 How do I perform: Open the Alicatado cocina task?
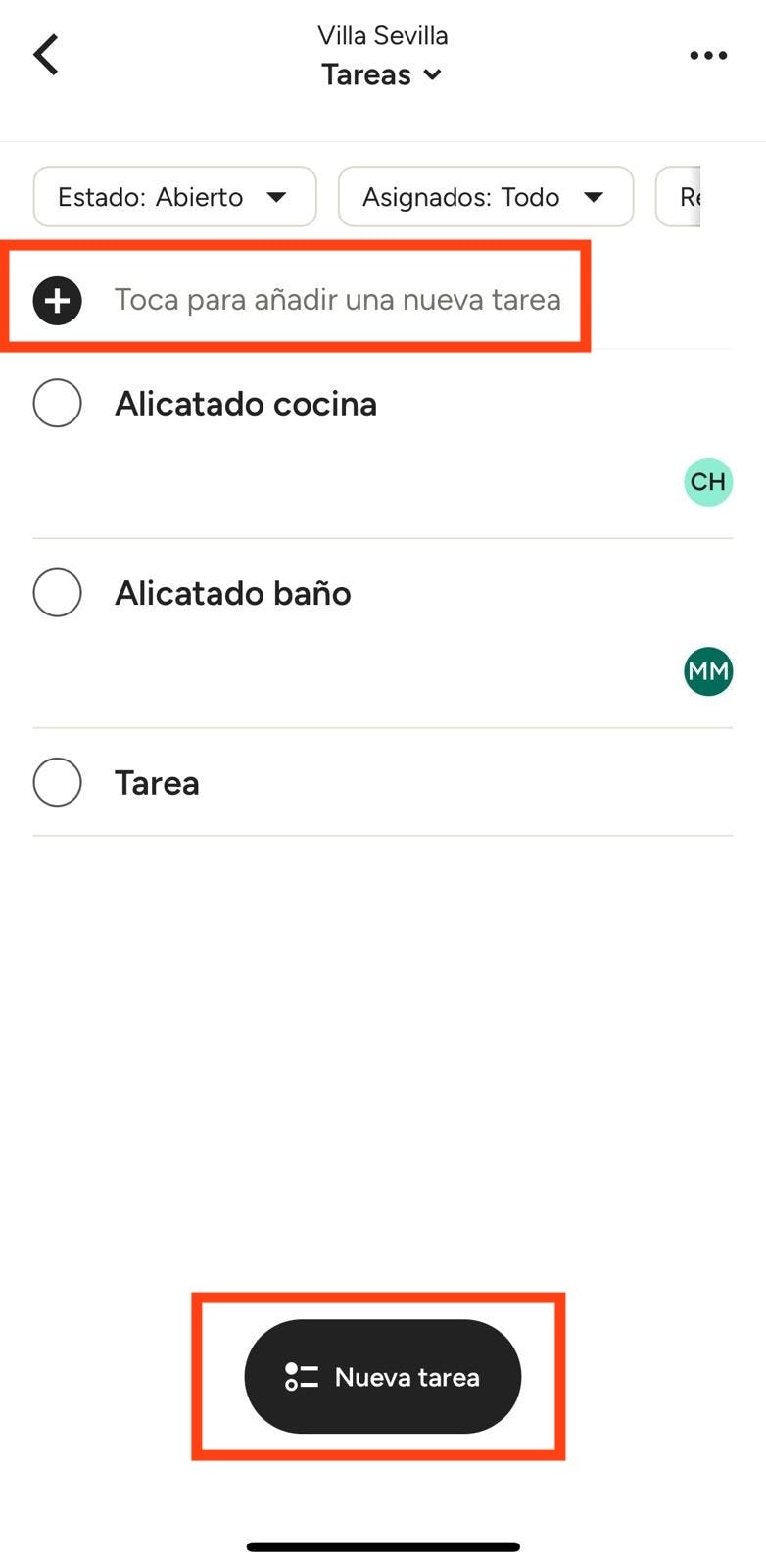point(246,404)
